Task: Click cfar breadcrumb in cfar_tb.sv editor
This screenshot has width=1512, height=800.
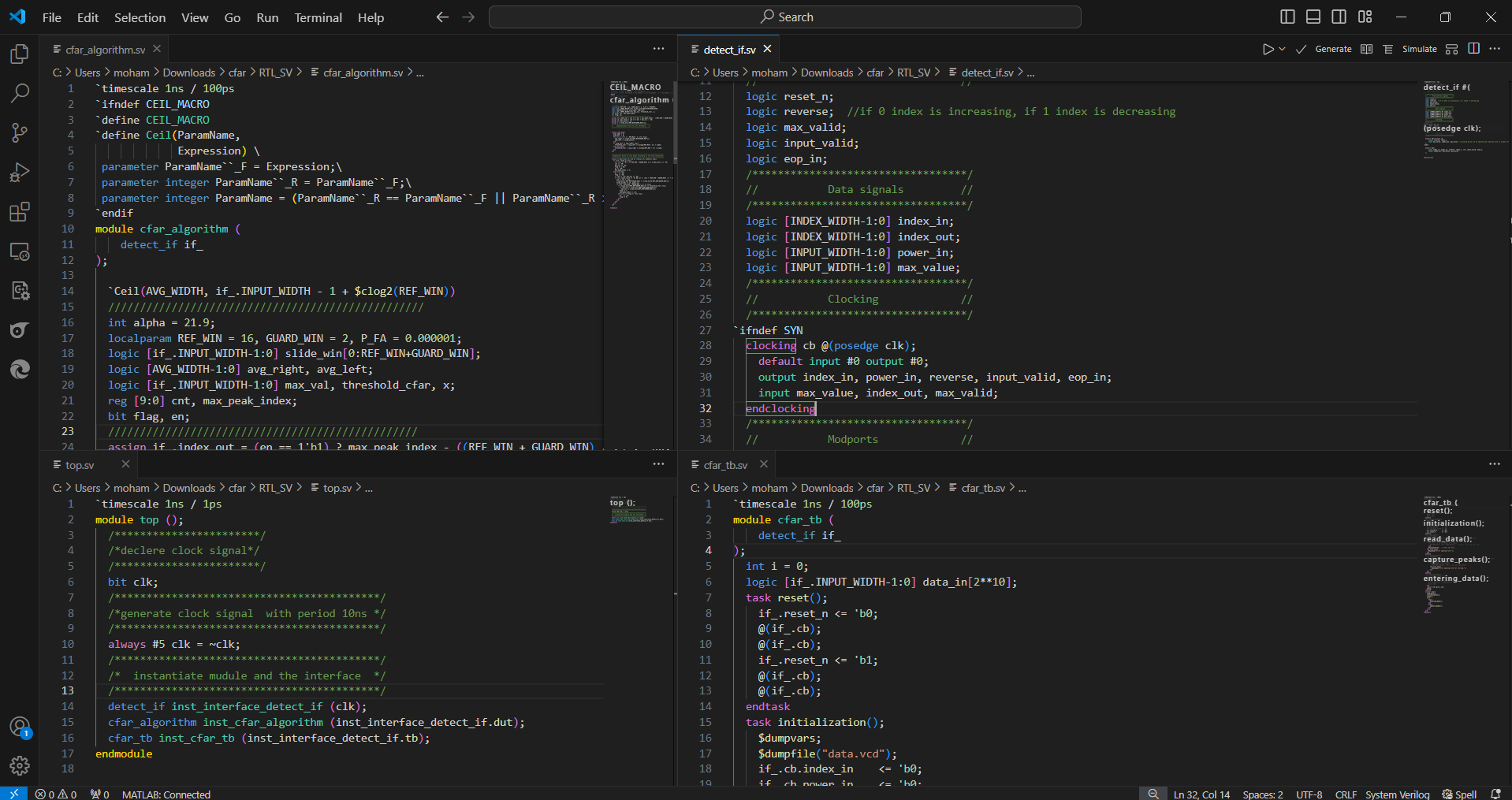Action: point(875,488)
